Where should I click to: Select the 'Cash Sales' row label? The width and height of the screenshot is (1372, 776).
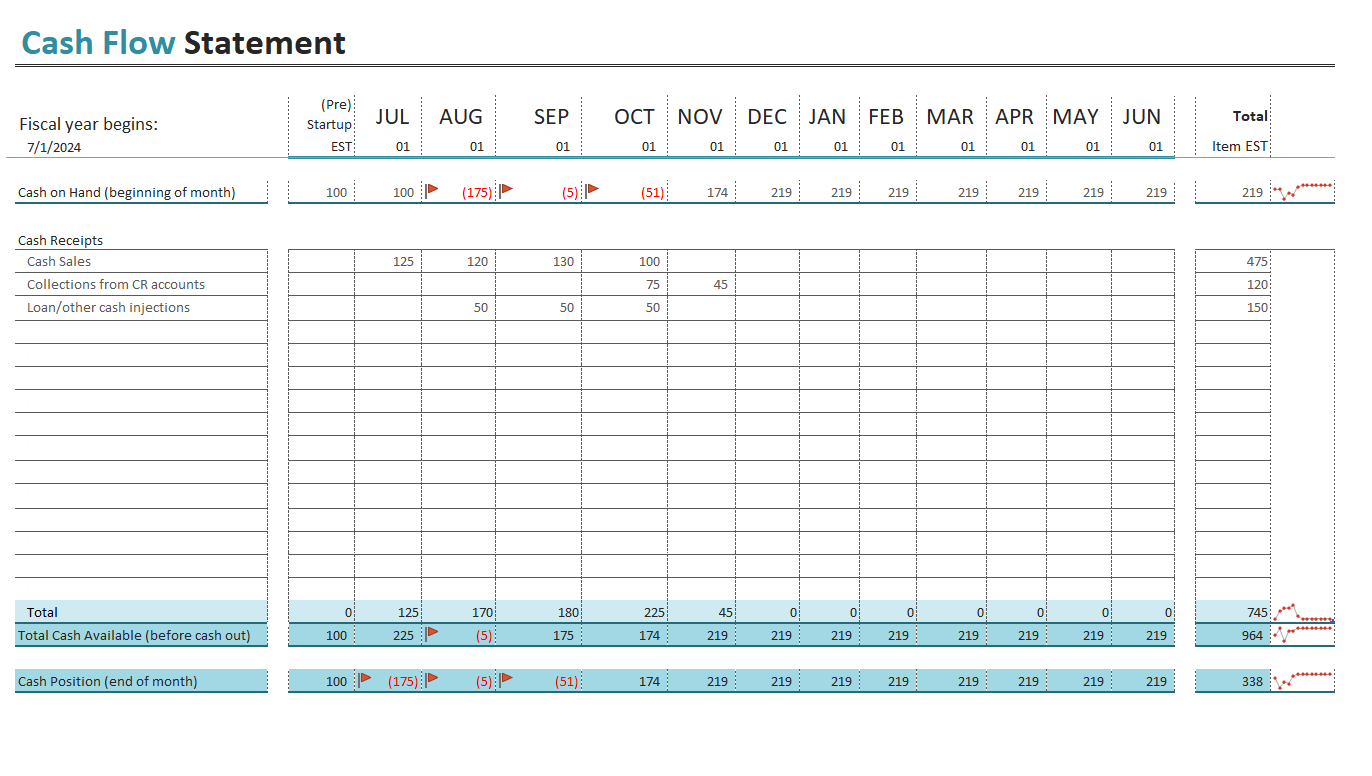pos(59,261)
